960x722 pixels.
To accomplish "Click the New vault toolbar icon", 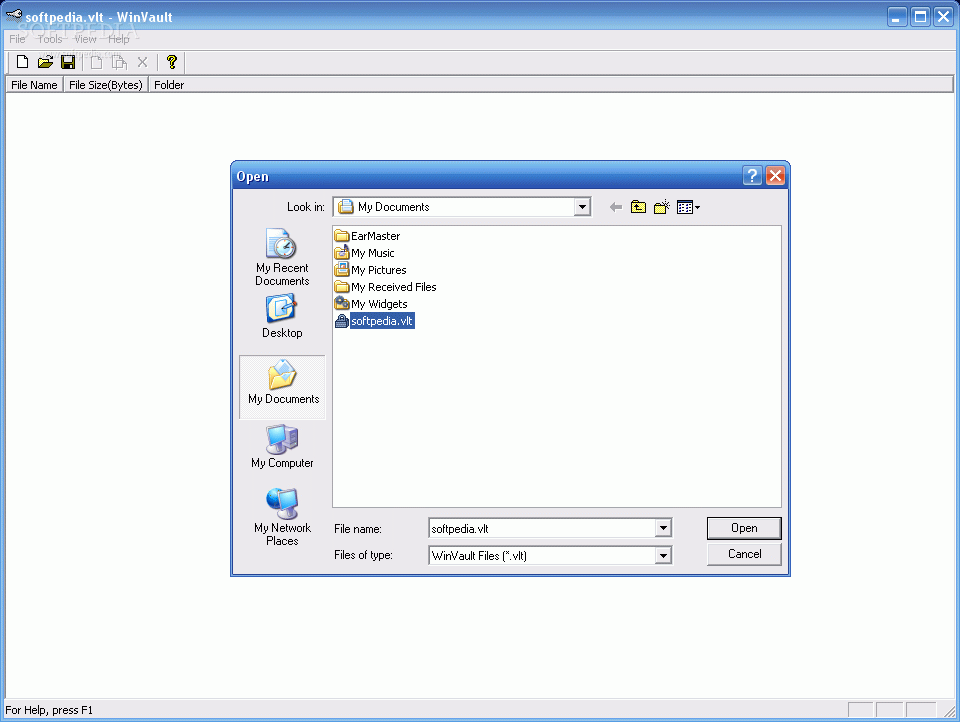I will point(22,62).
